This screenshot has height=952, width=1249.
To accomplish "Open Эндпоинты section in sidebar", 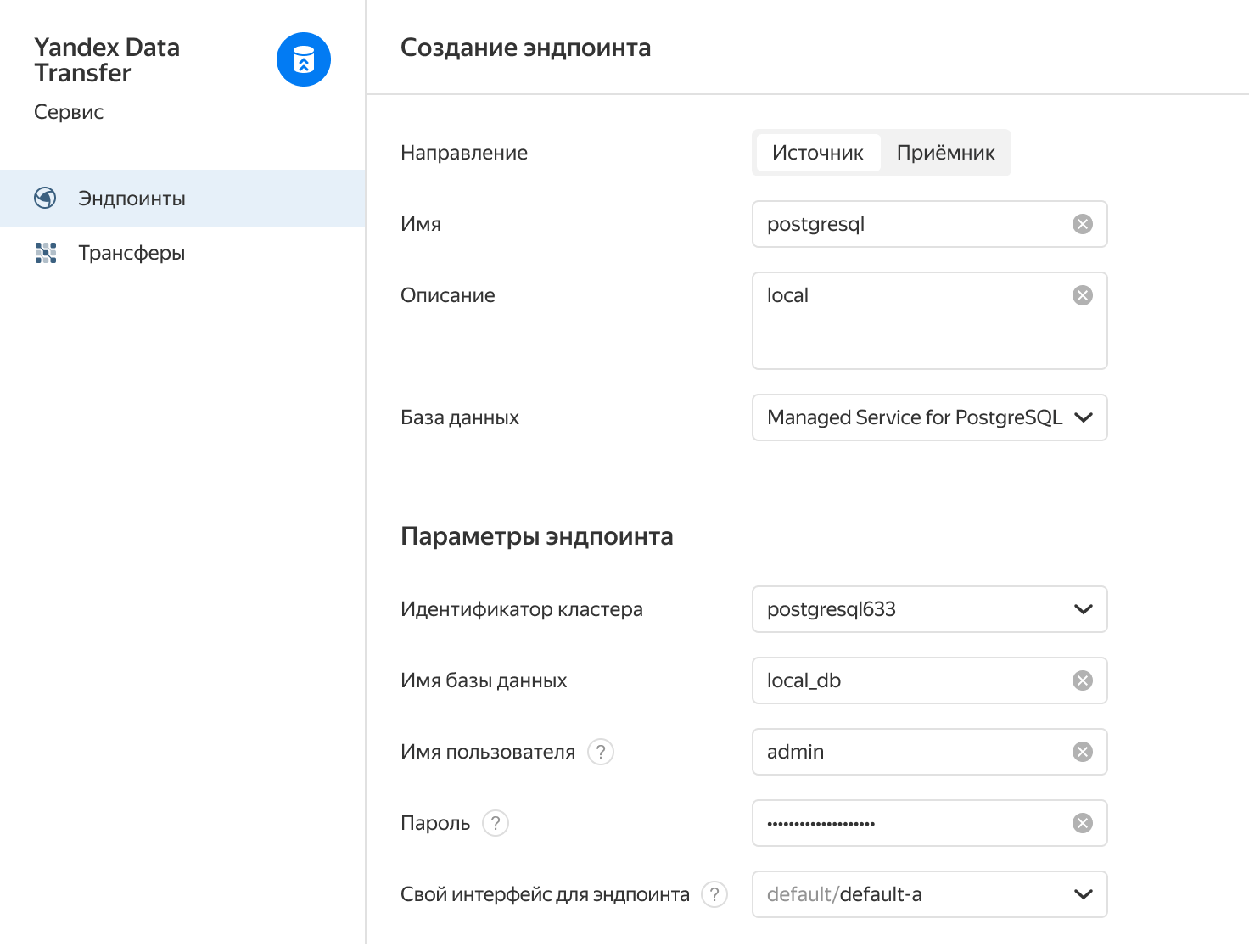I will click(182, 199).
